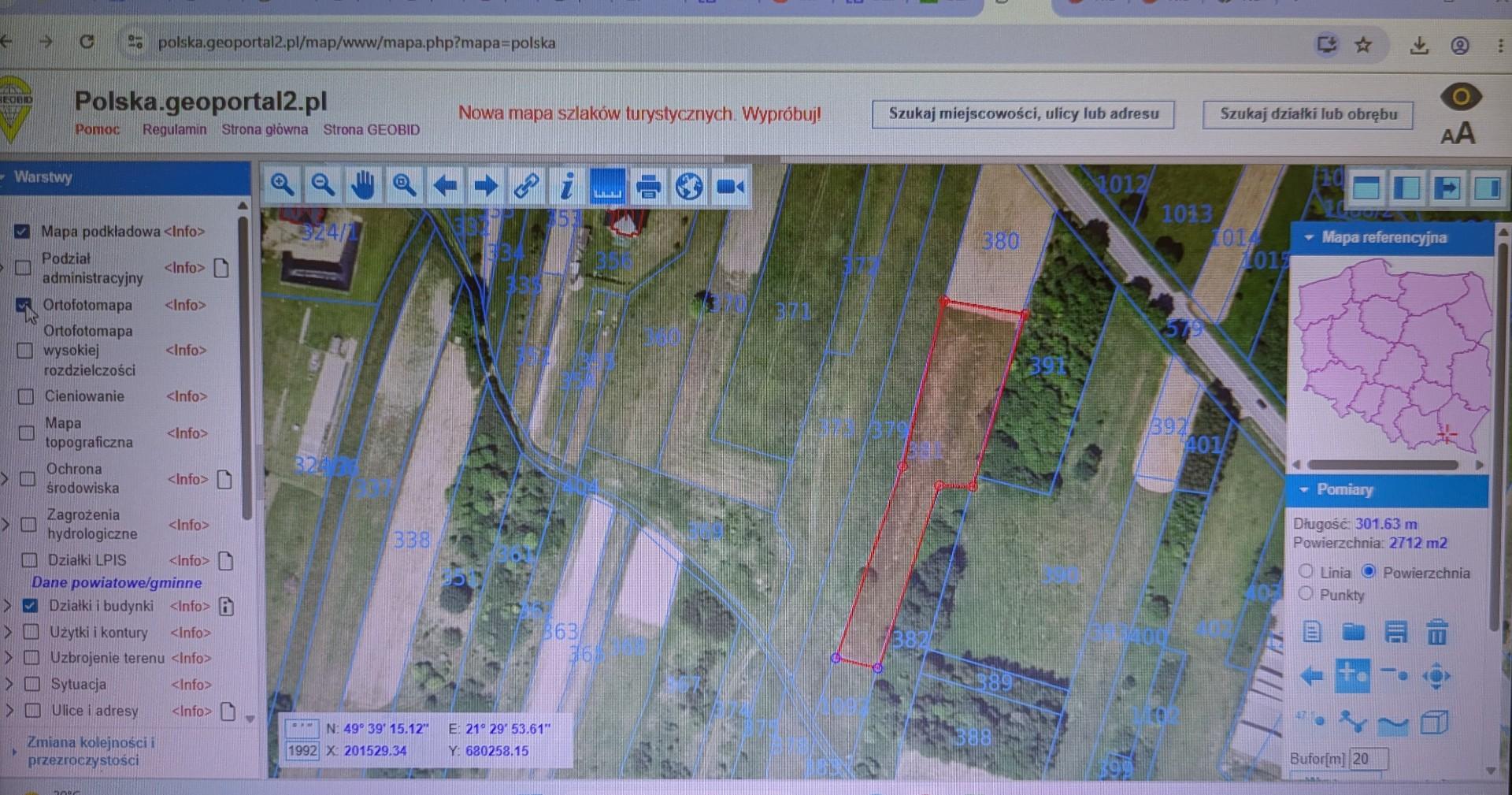Expand the Ochrona środowiska layer group
The height and width of the screenshot is (795, 1512).
point(6,478)
